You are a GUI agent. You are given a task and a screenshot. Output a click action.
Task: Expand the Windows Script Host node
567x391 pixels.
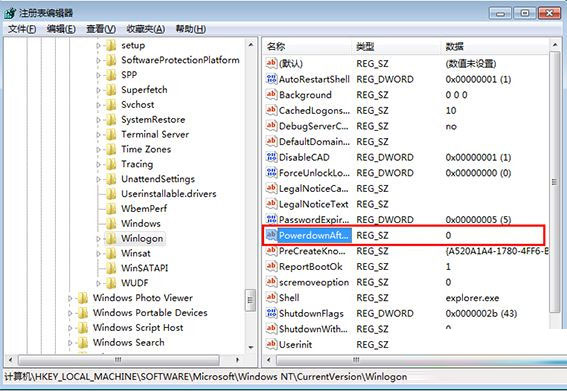(70, 328)
